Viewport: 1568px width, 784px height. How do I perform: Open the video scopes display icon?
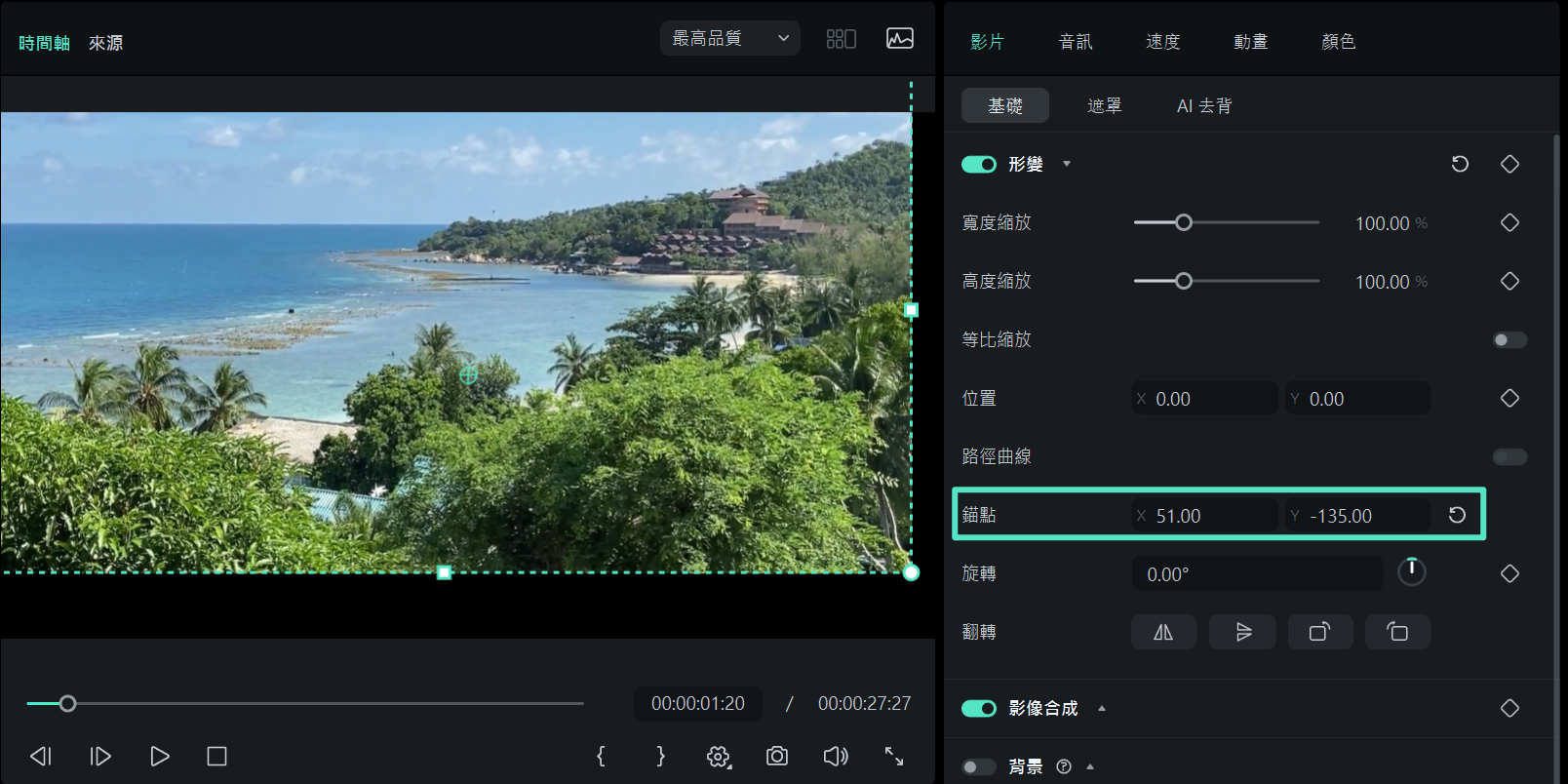tap(899, 39)
